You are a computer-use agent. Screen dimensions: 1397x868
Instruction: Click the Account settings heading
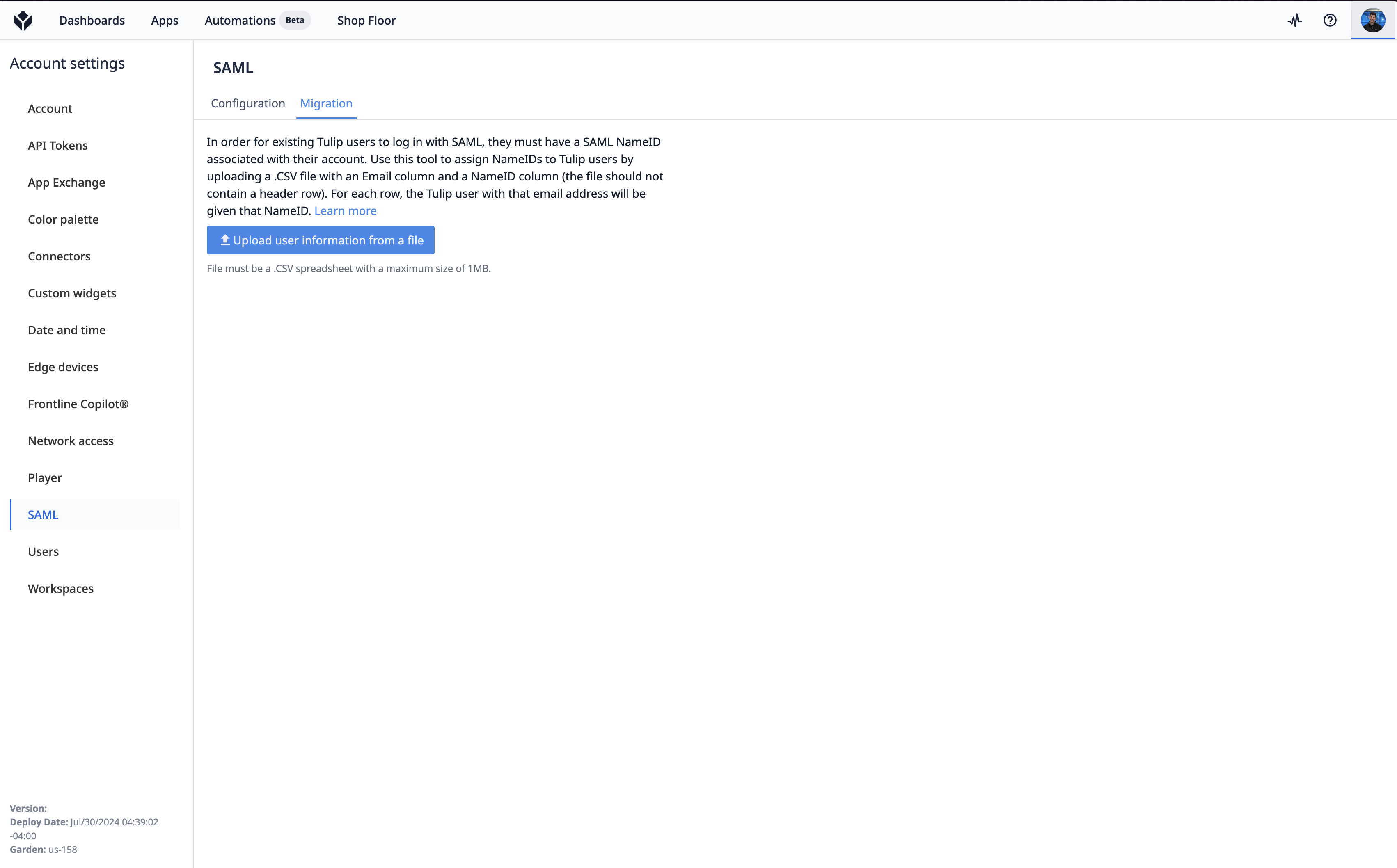pos(67,63)
